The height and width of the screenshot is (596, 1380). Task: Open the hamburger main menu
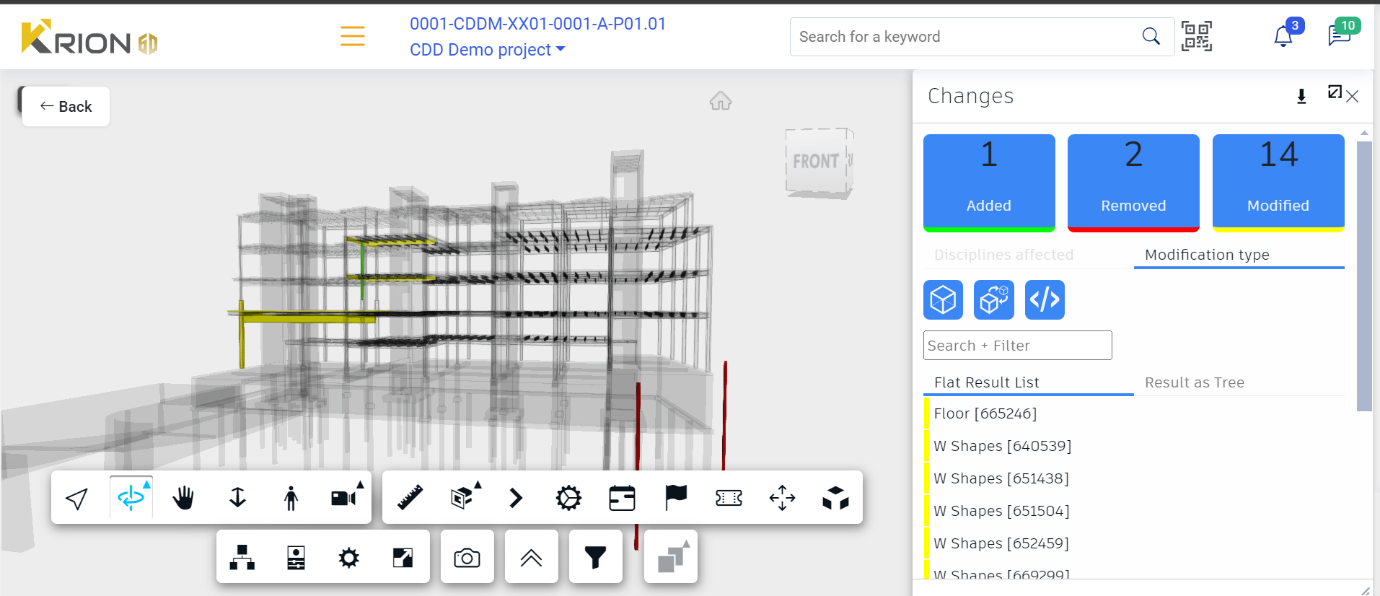[352, 37]
